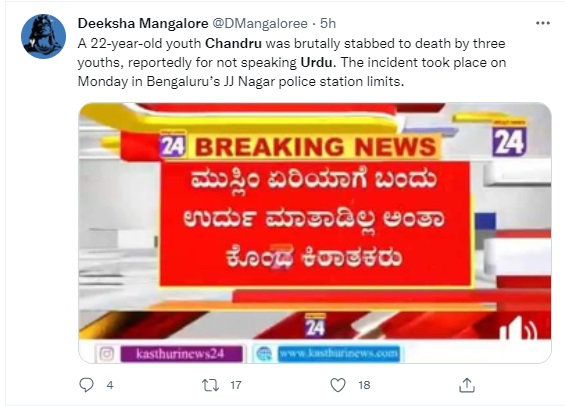Open the three-dot more options menu
Viewport: 565px width, 406px height.
[543, 23]
